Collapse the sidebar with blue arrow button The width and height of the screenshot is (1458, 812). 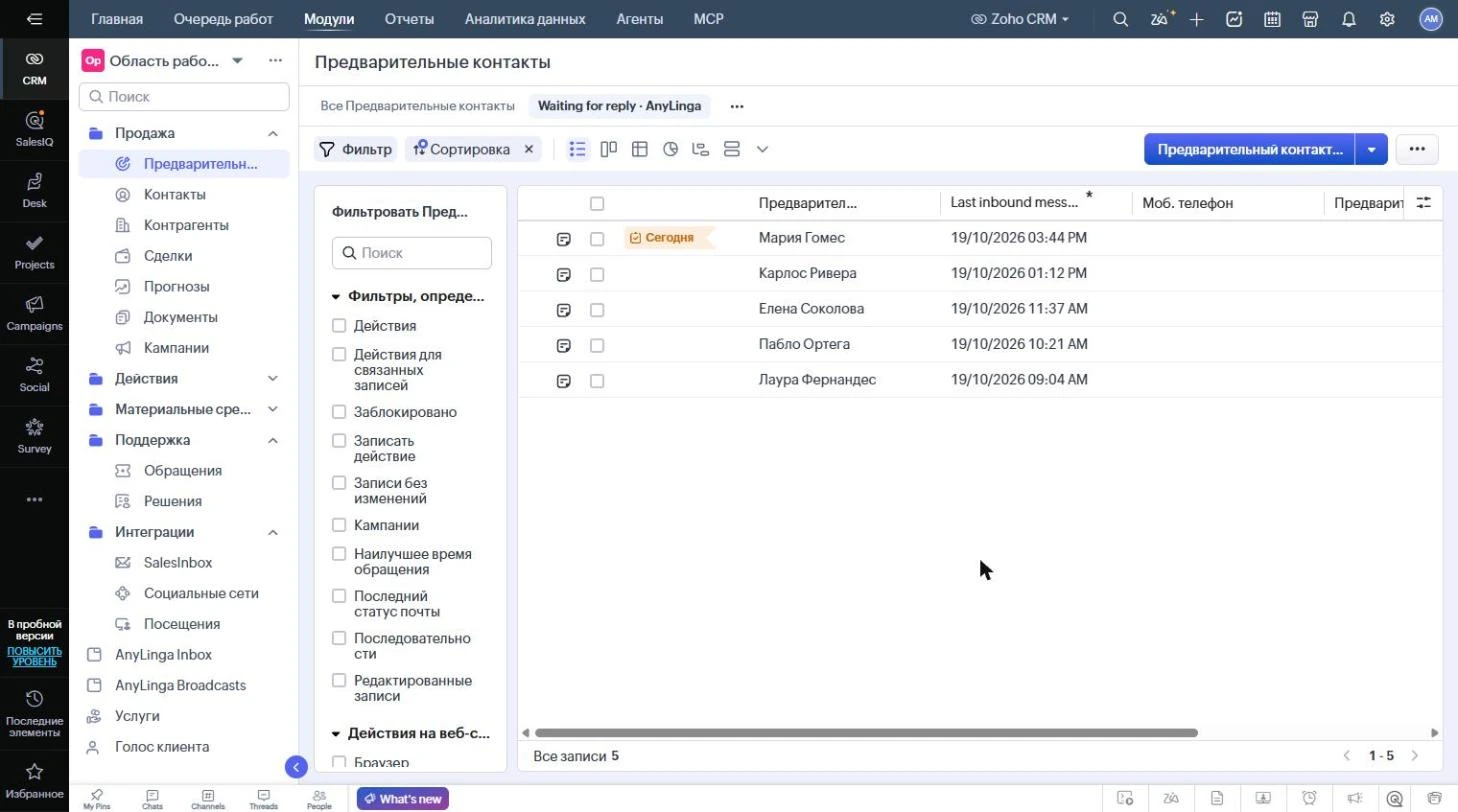[296, 767]
